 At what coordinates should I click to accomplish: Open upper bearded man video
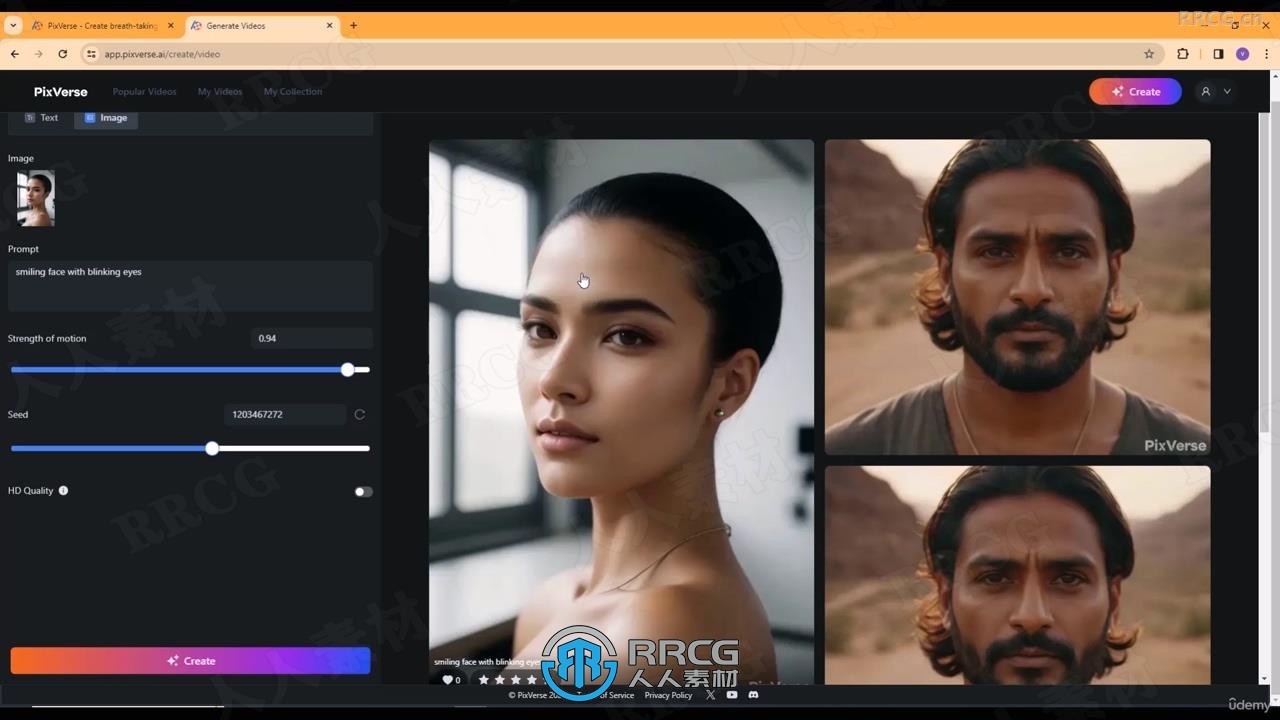point(1017,297)
